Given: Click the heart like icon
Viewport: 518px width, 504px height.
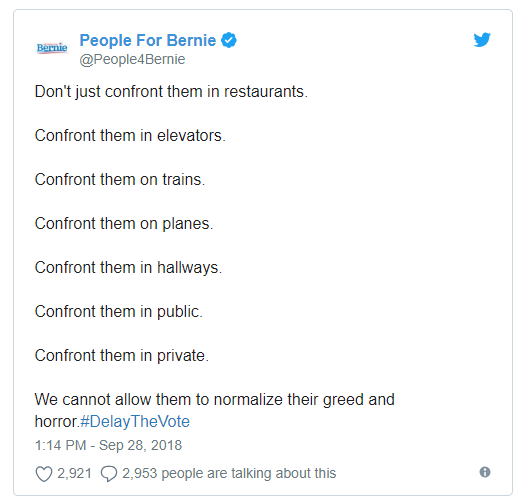Looking at the screenshot, I should [44, 474].
